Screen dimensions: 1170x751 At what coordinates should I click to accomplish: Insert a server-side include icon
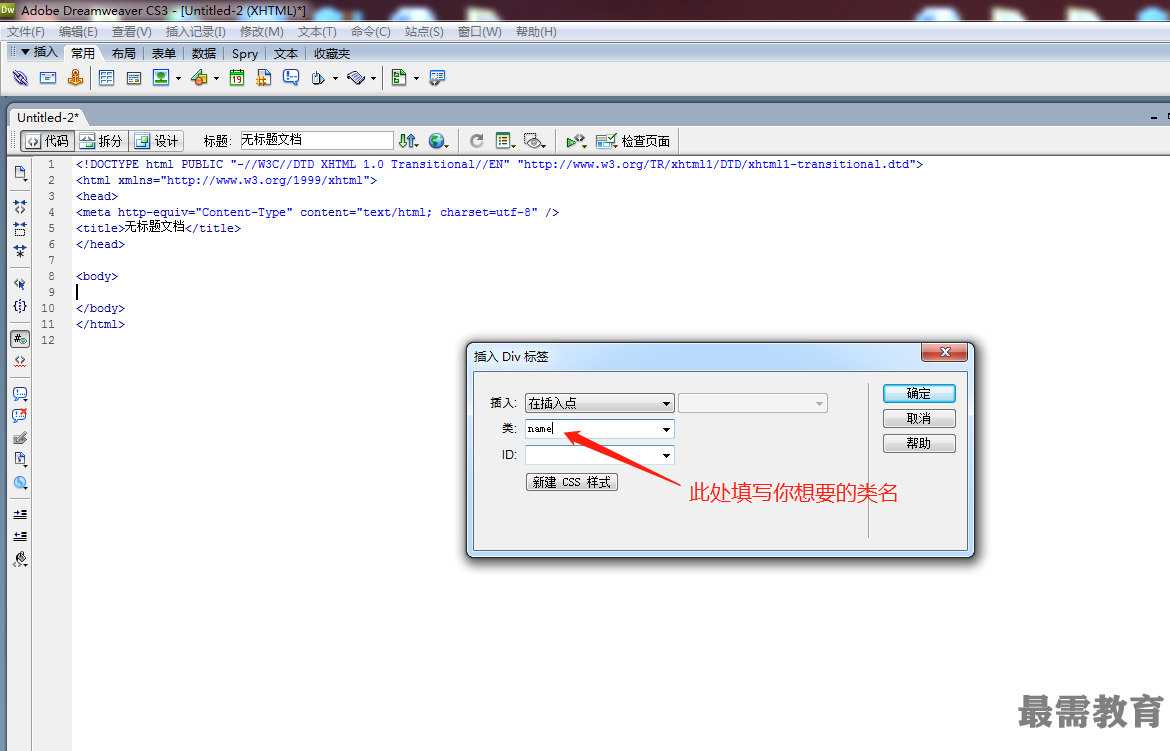[263, 78]
